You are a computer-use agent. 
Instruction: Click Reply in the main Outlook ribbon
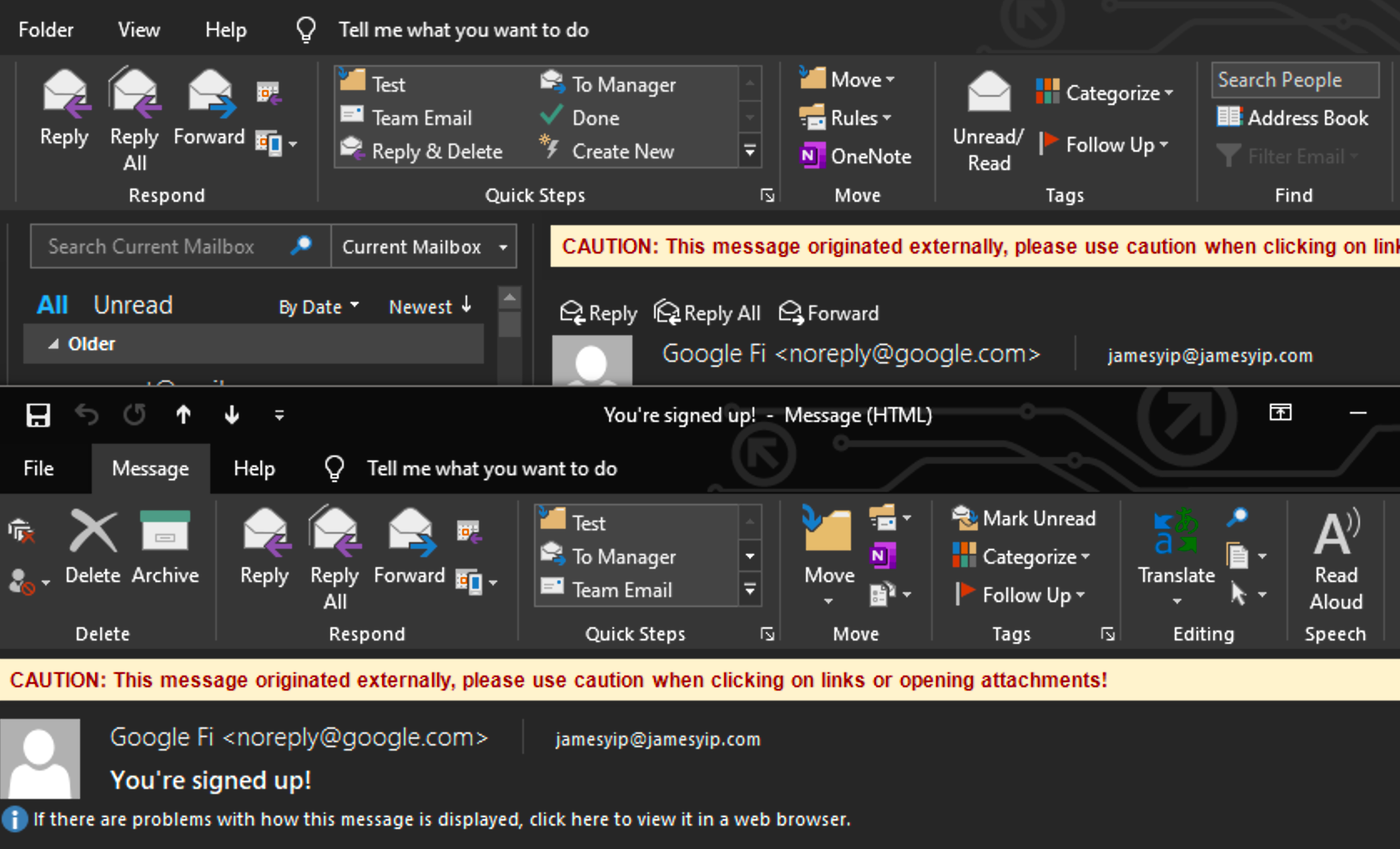pyautogui.click(x=64, y=108)
